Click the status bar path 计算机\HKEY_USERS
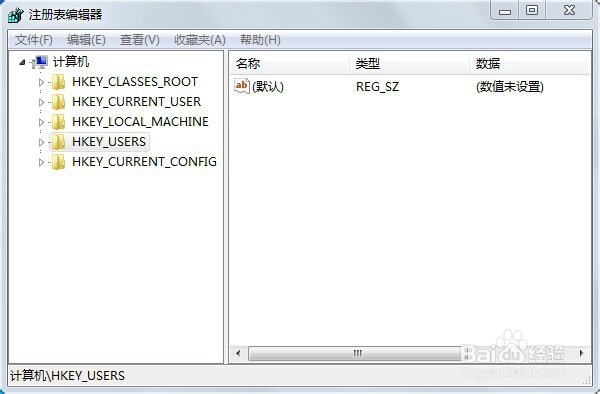The width and height of the screenshot is (600, 394). [x=67, y=376]
